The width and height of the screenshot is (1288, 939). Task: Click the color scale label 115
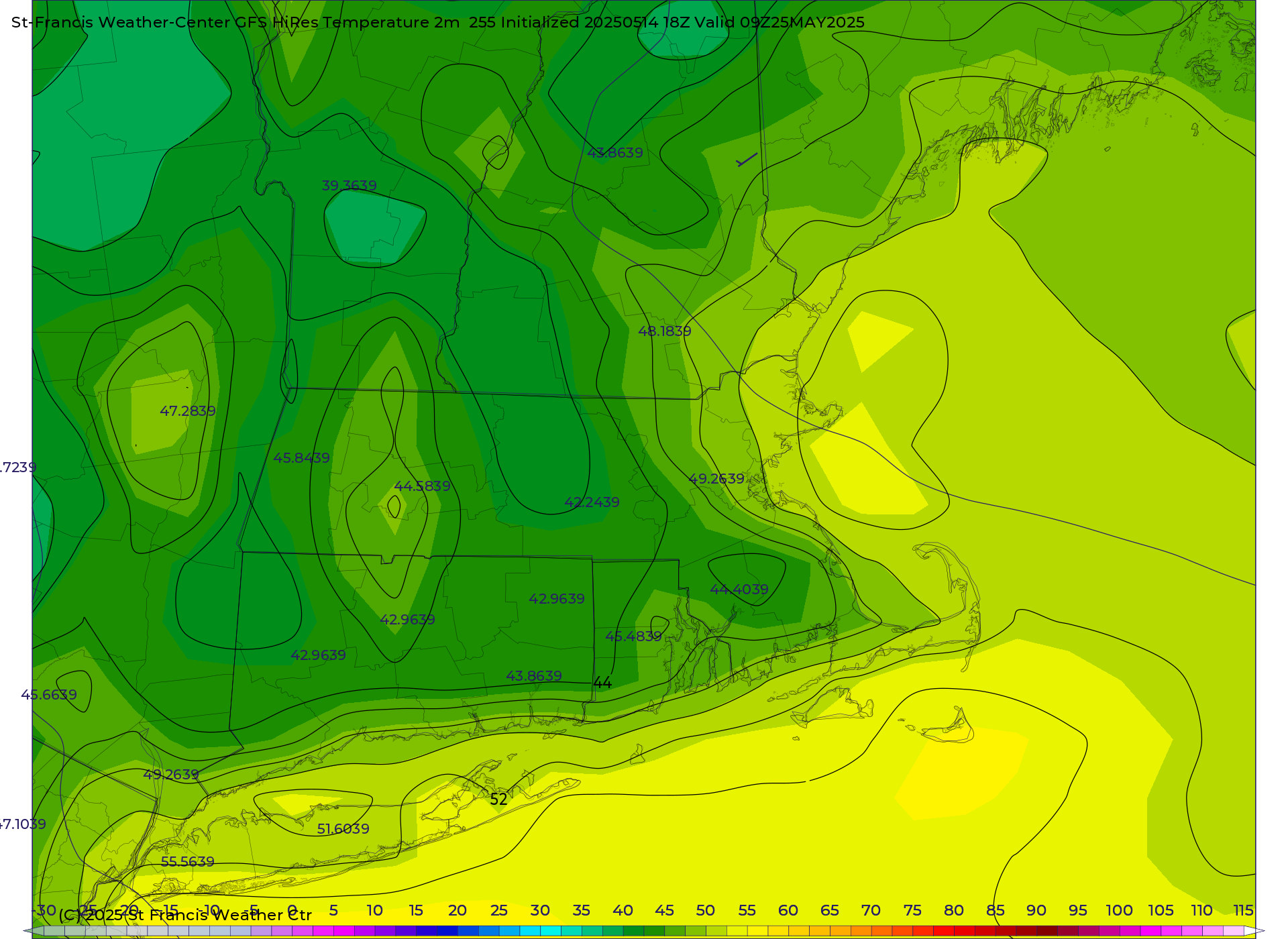click(x=1243, y=911)
